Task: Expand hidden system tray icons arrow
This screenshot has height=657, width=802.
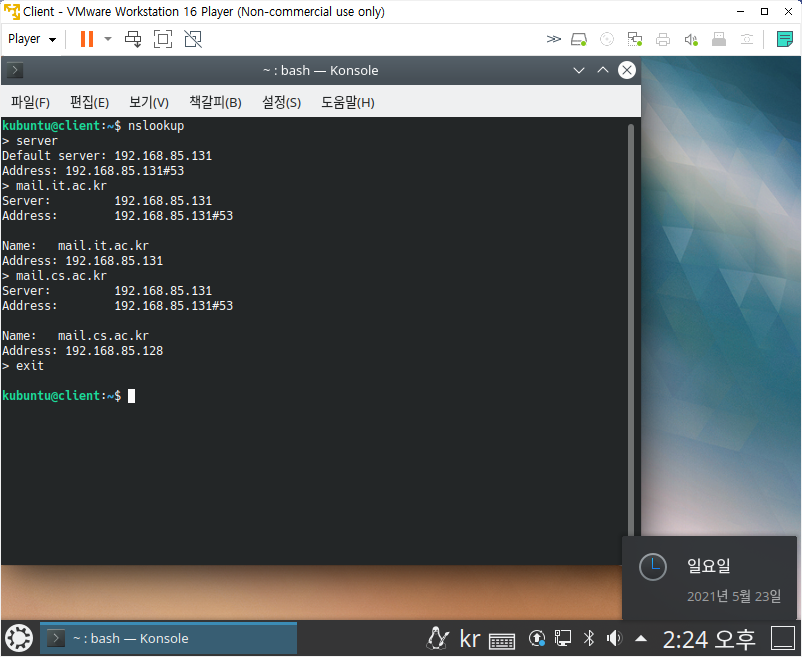Action: [x=641, y=639]
